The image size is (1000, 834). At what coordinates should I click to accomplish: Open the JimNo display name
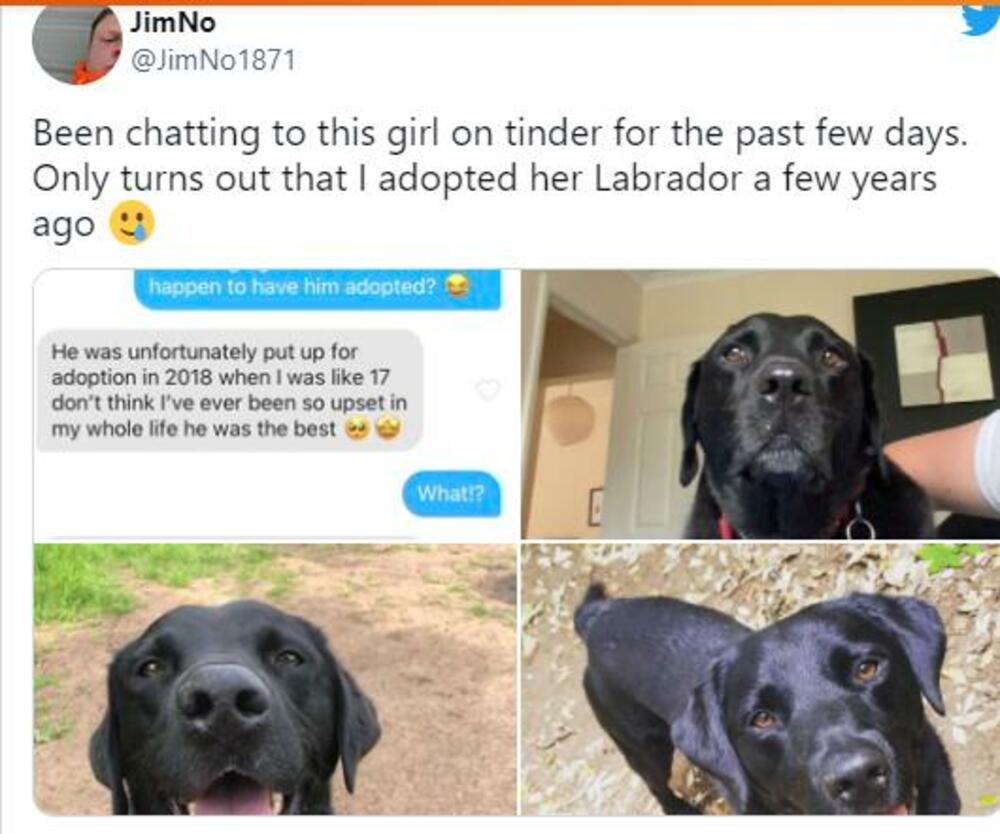tap(173, 23)
